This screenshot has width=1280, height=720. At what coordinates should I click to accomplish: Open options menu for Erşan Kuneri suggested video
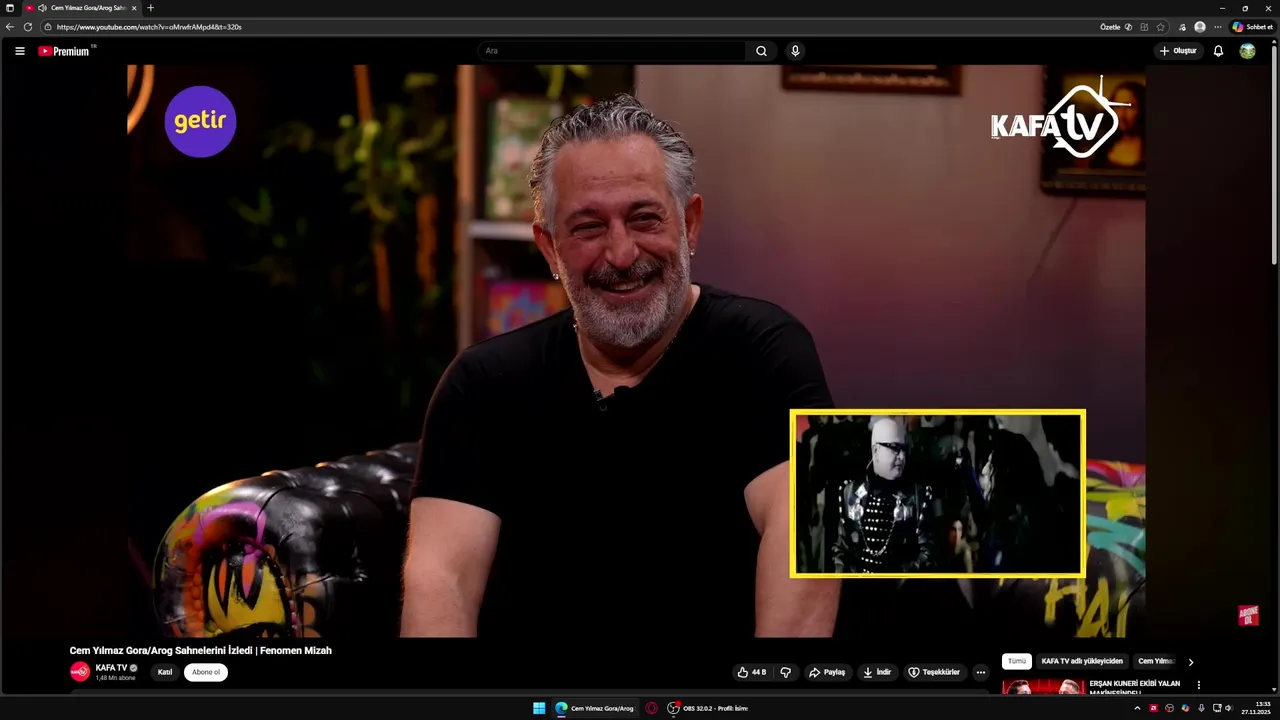[1198, 685]
